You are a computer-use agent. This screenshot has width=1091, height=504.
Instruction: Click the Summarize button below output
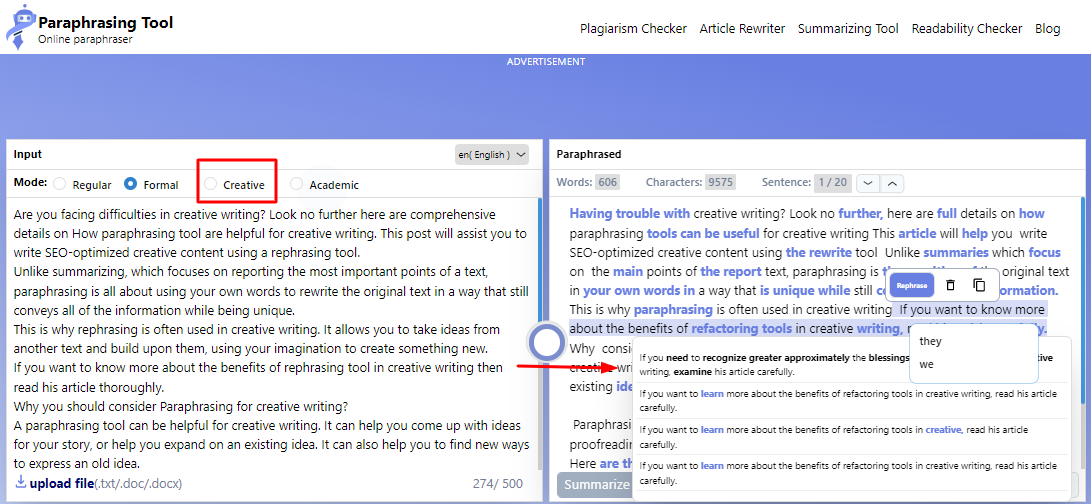tap(594, 485)
